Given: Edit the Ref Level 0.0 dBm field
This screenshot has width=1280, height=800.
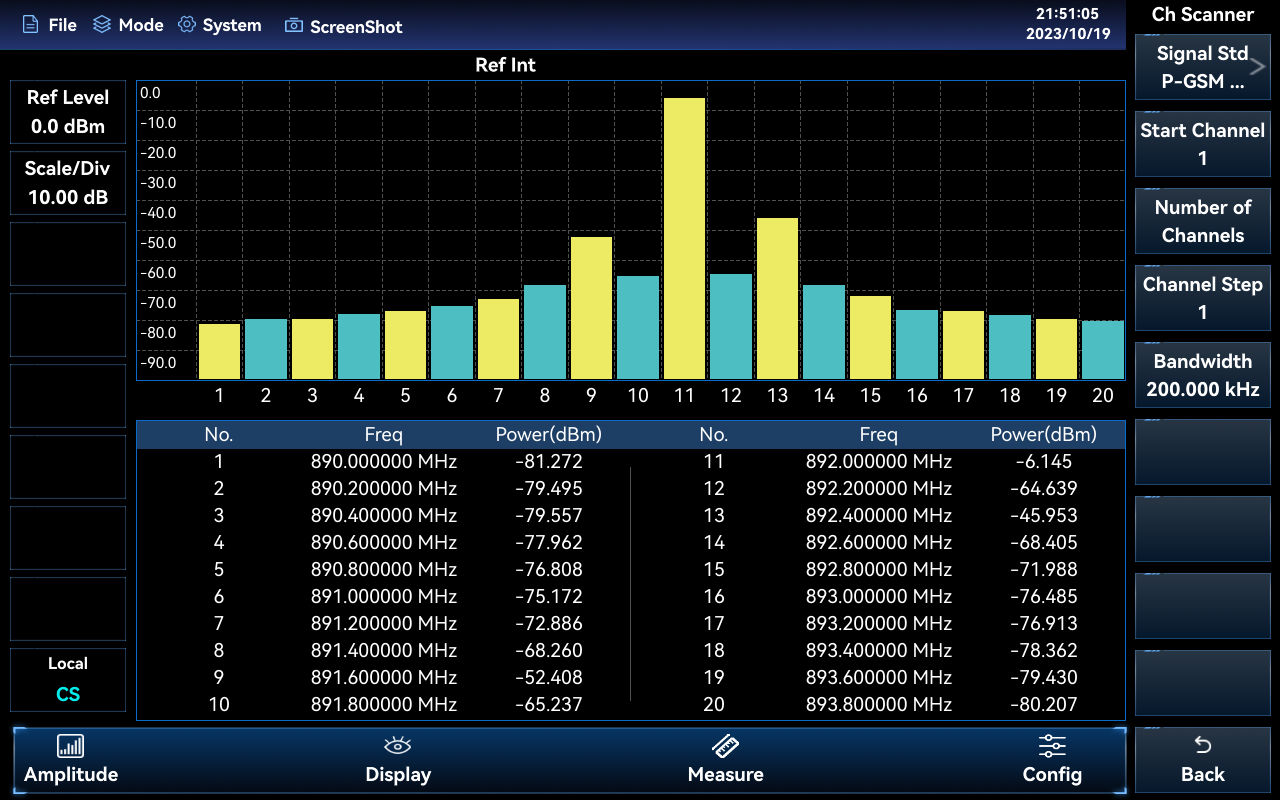Looking at the screenshot, I should (68, 112).
